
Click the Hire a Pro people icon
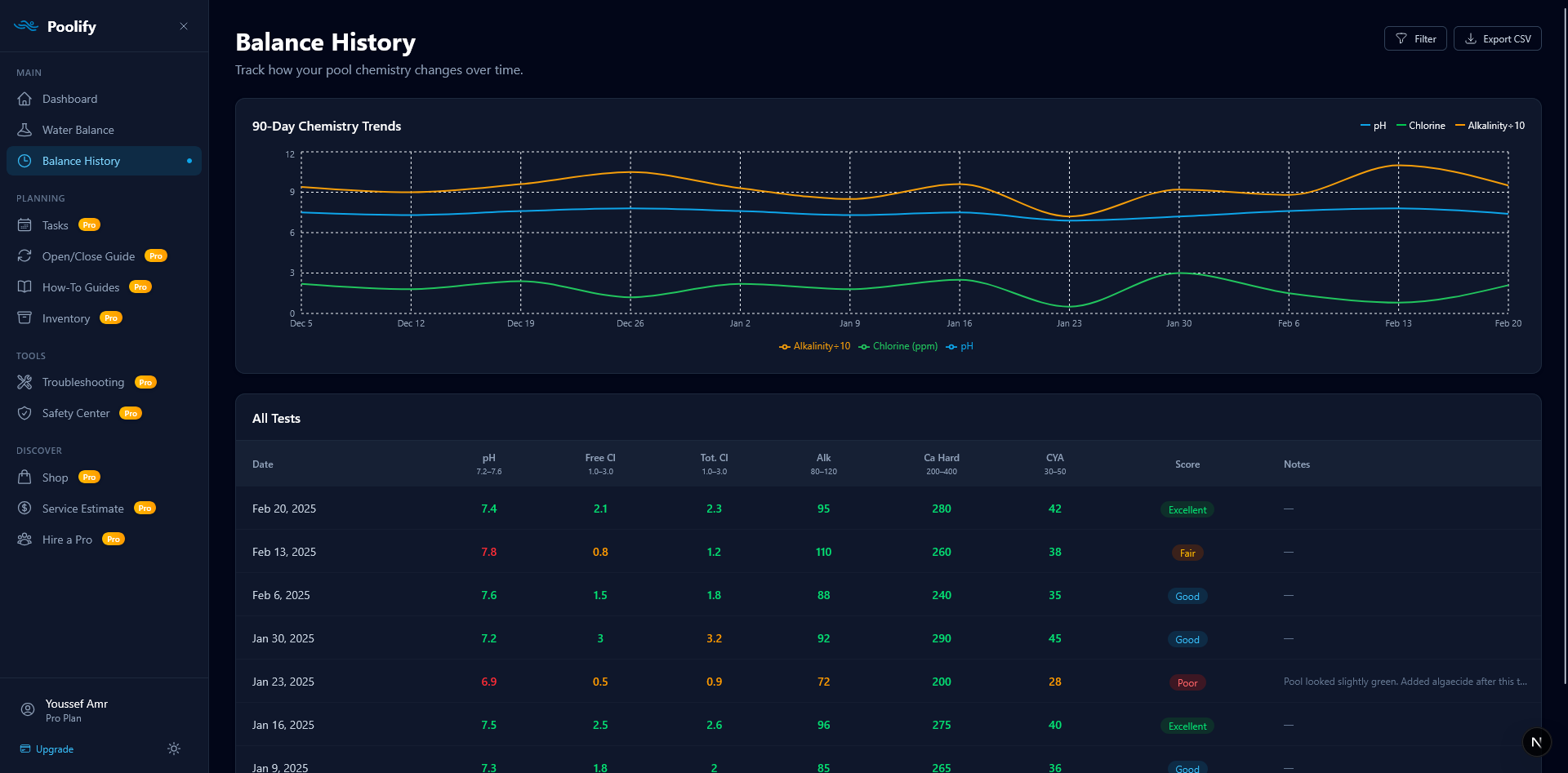(24, 540)
